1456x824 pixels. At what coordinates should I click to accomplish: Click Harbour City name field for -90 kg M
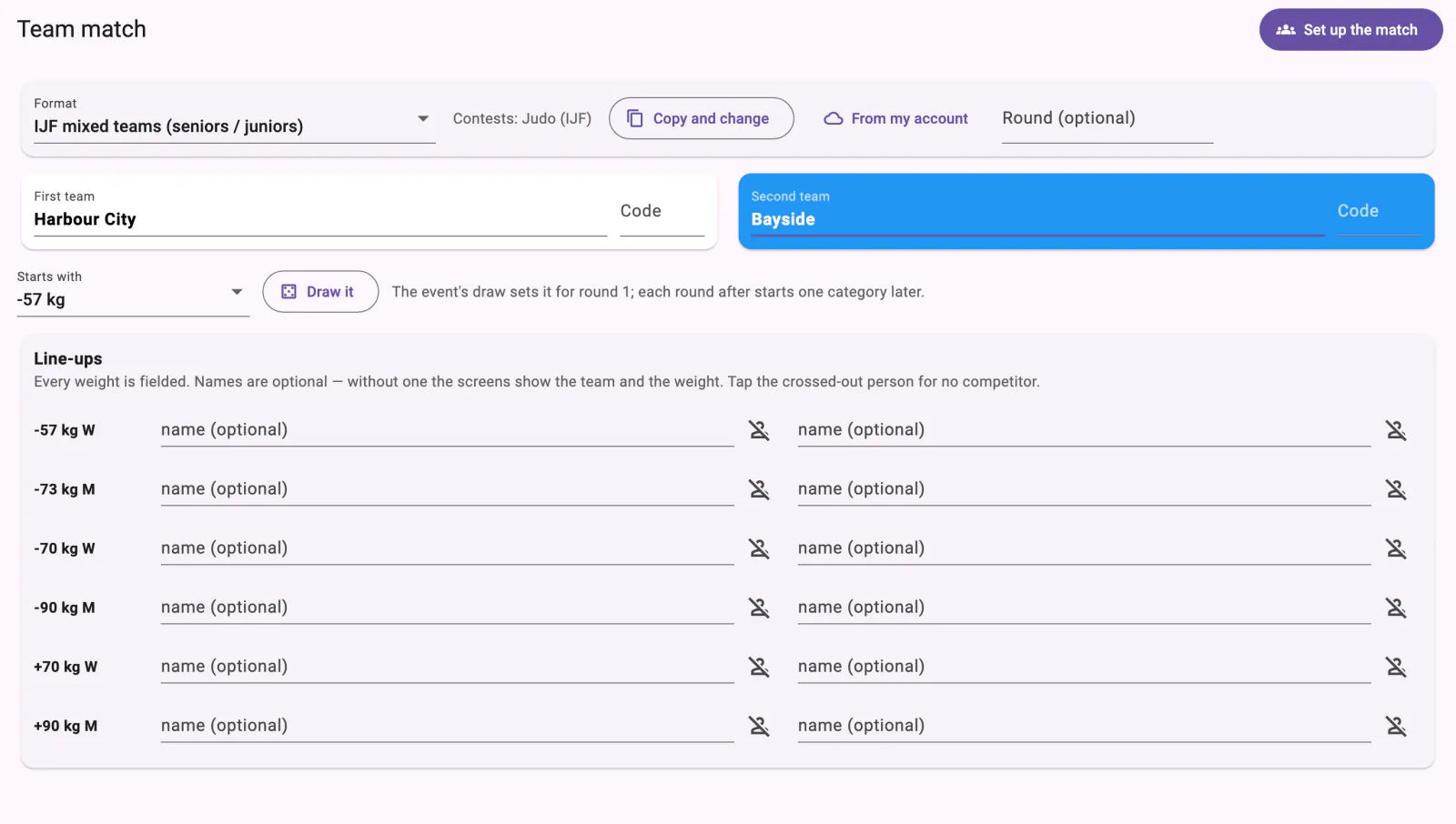click(447, 608)
